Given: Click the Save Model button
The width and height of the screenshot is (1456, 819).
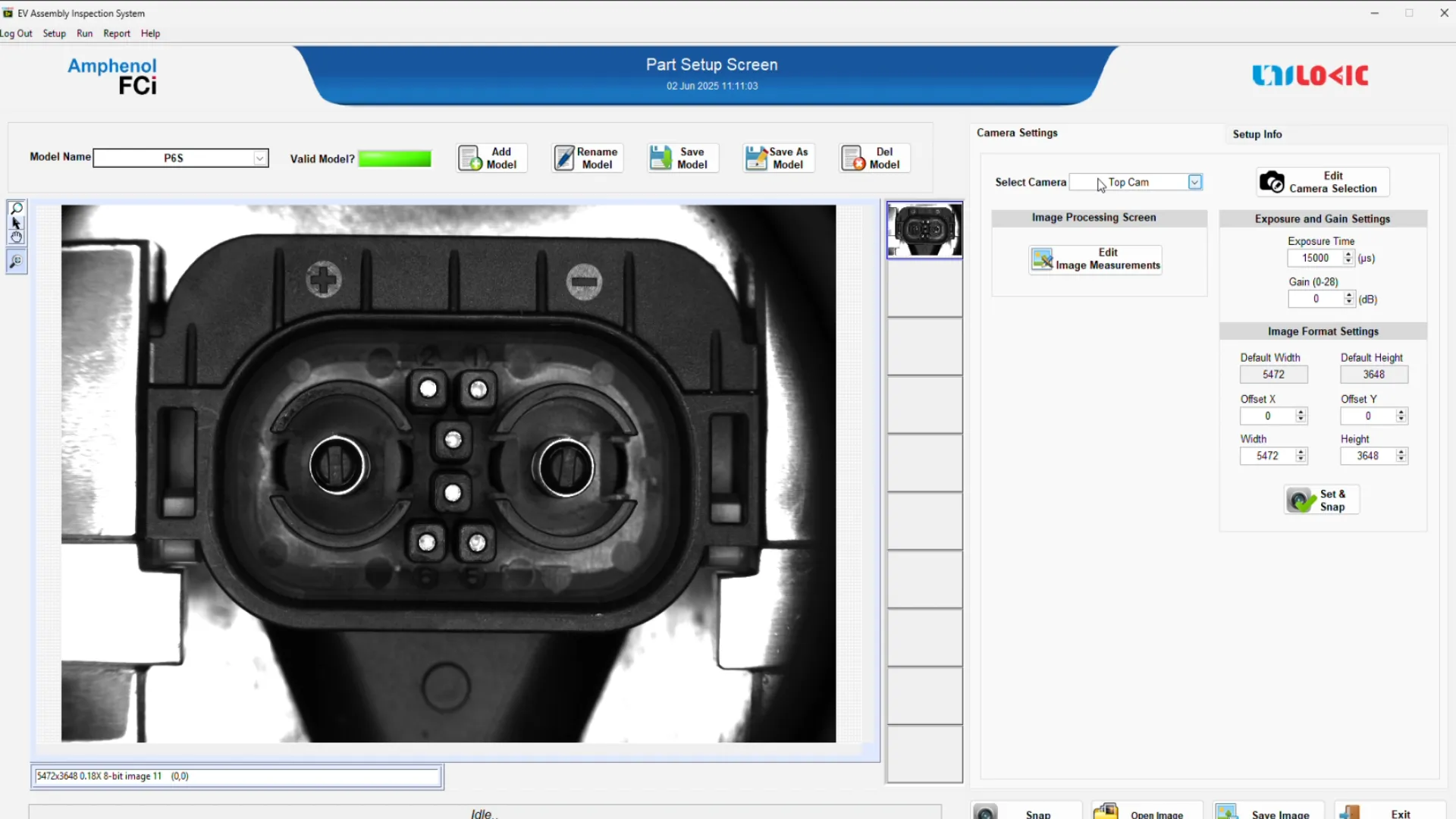Looking at the screenshot, I should coord(682,158).
